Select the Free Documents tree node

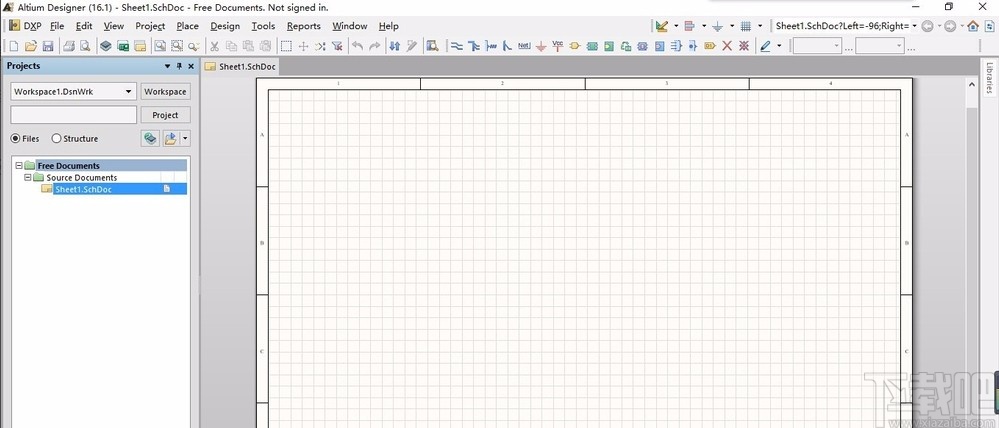tap(68, 166)
